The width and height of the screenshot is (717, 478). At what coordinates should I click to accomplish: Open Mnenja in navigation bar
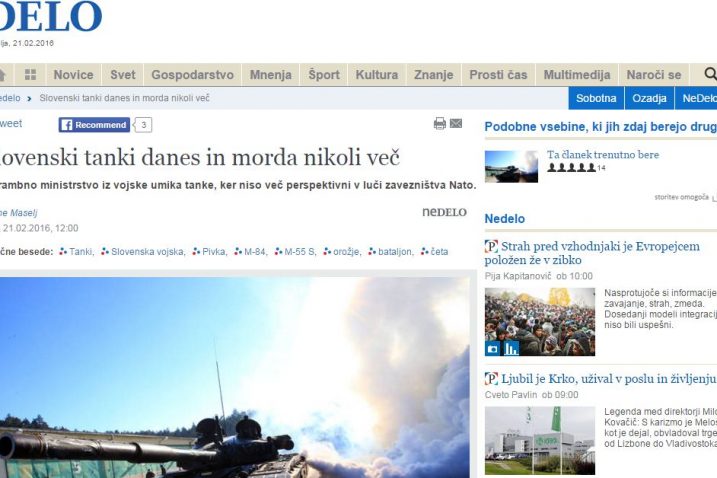point(271,75)
